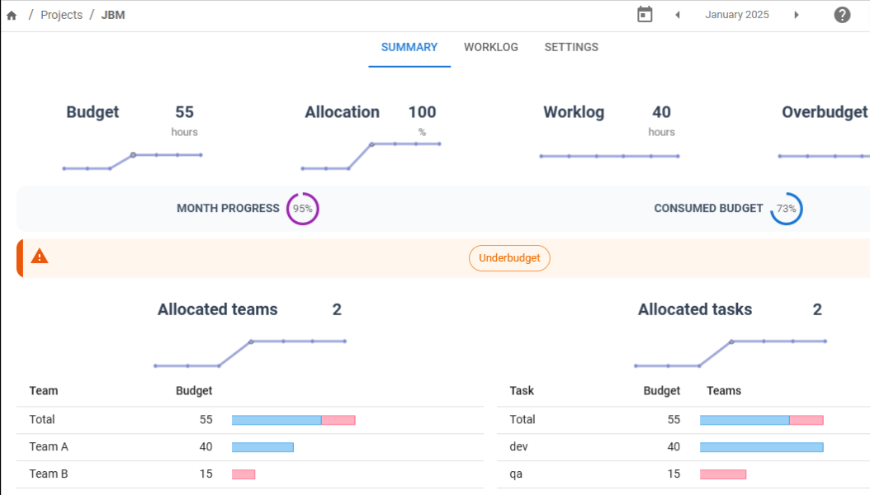Click the home icon in breadcrumb

12,16
